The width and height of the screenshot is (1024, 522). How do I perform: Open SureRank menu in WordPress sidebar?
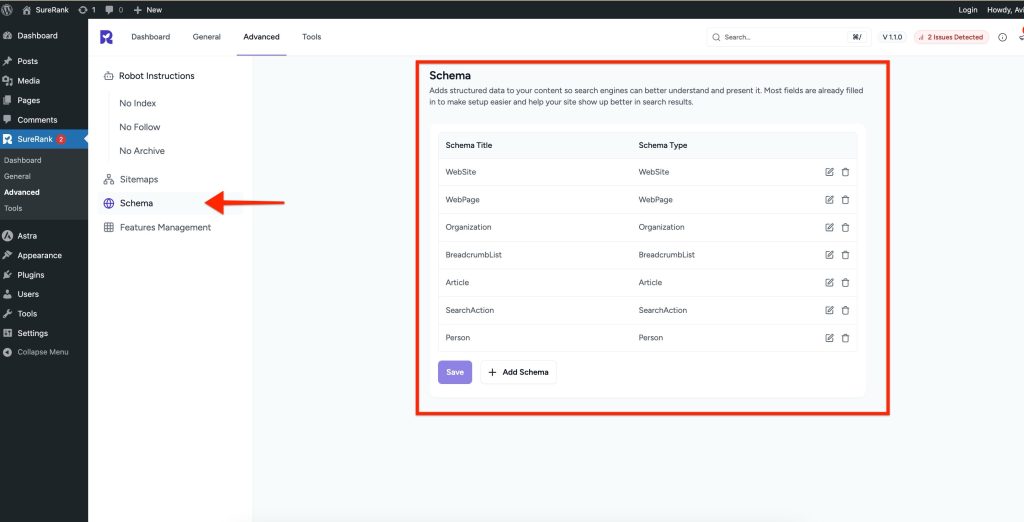click(x=44, y=139)
